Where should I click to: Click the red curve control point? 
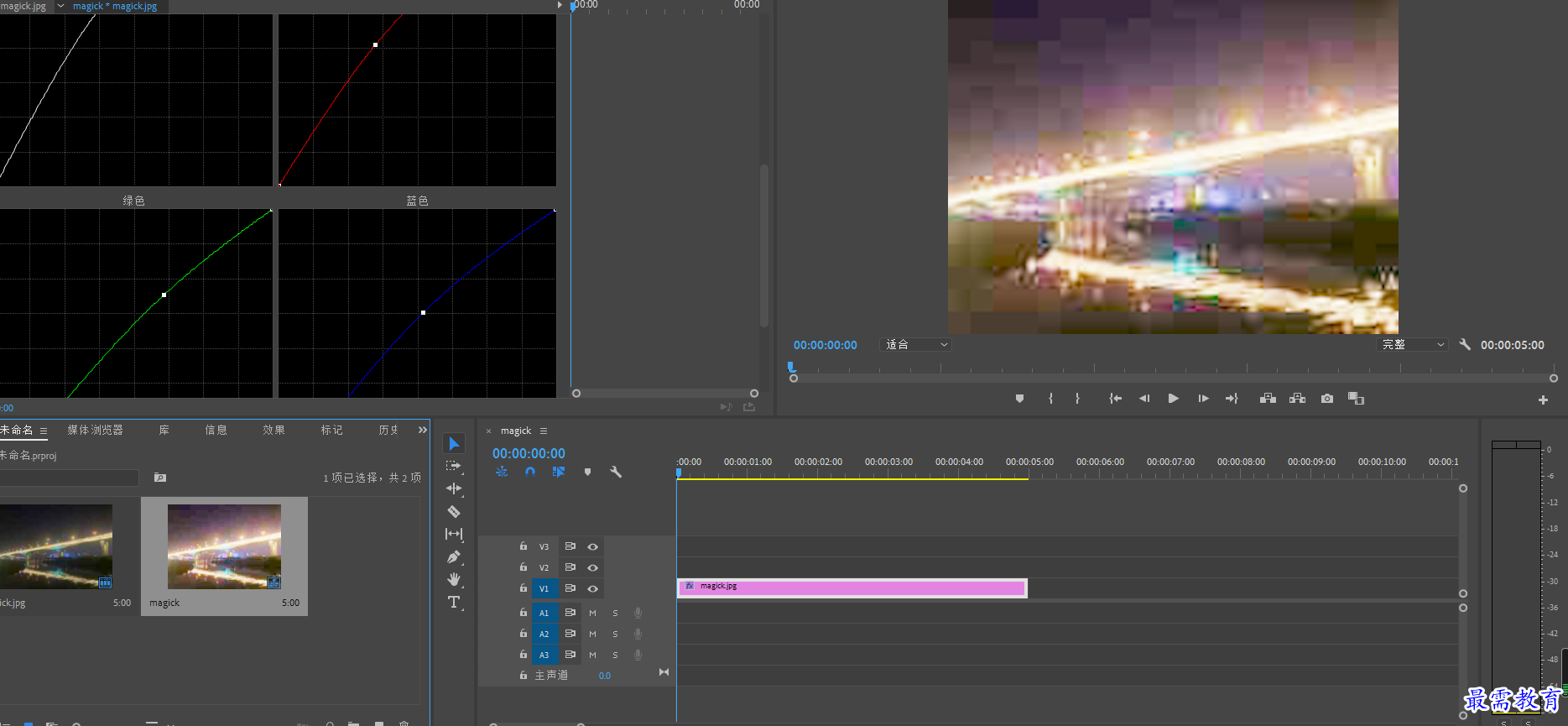(x=375, y=44)
